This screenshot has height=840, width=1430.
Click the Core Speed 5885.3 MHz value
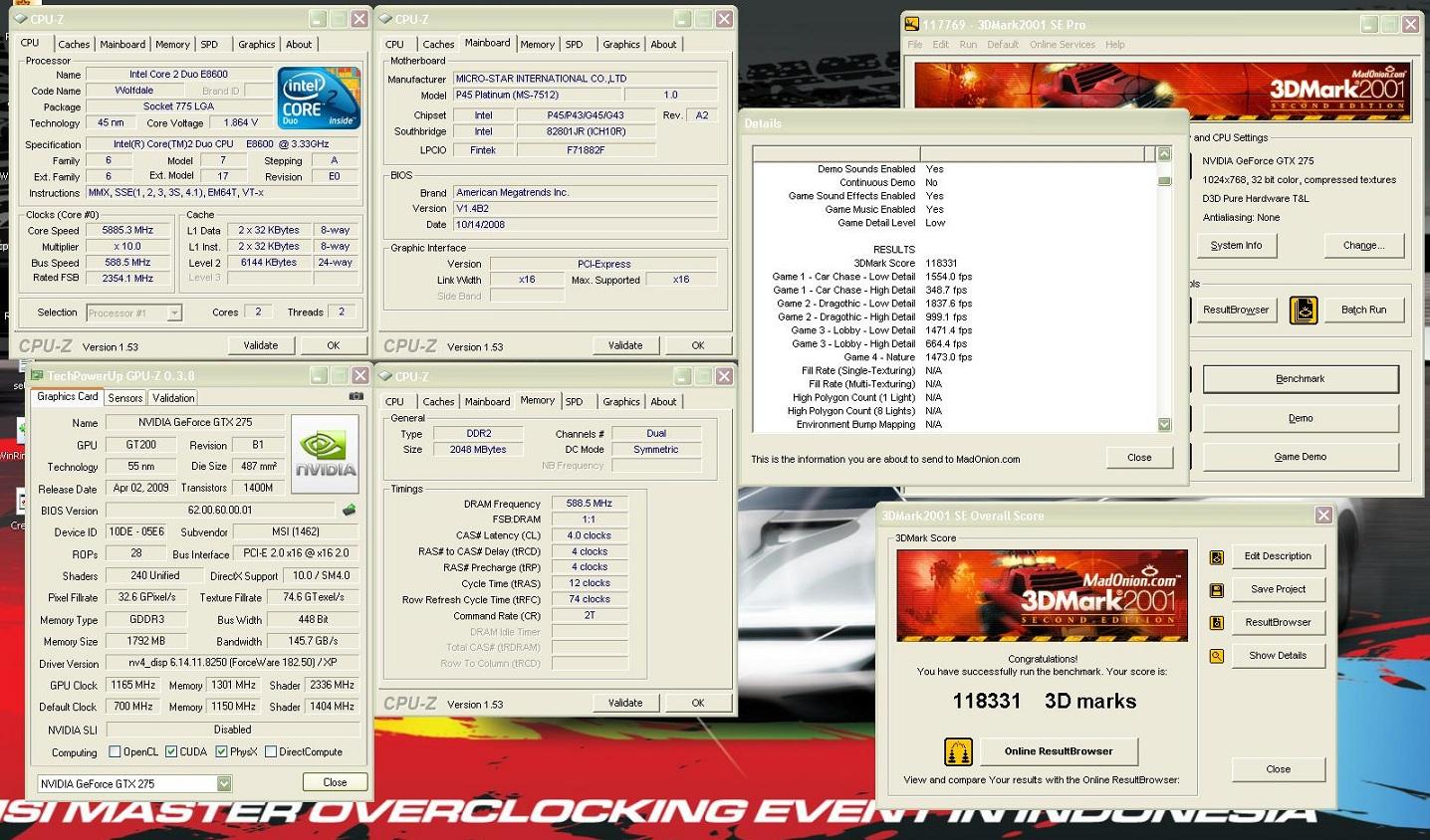(x=127, y=231)
